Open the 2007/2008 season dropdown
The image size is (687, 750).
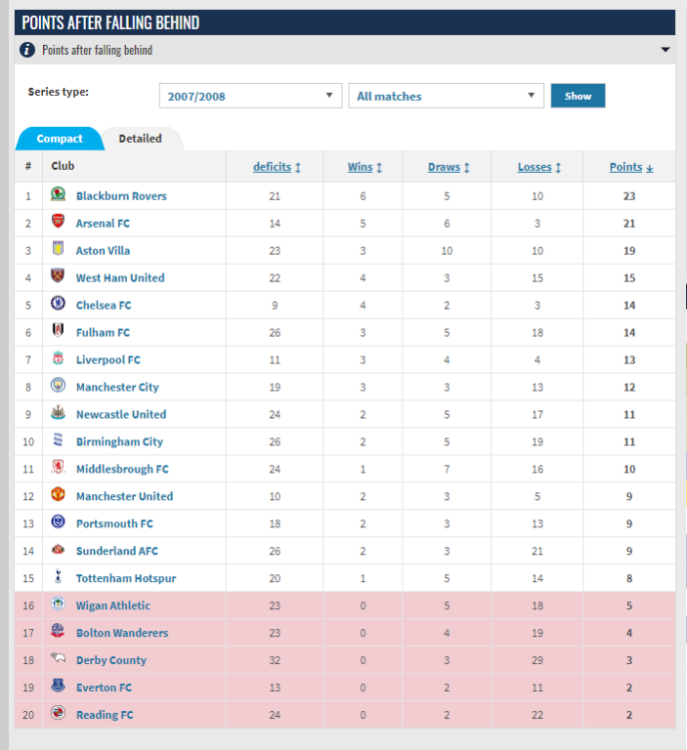coord(250,96)
